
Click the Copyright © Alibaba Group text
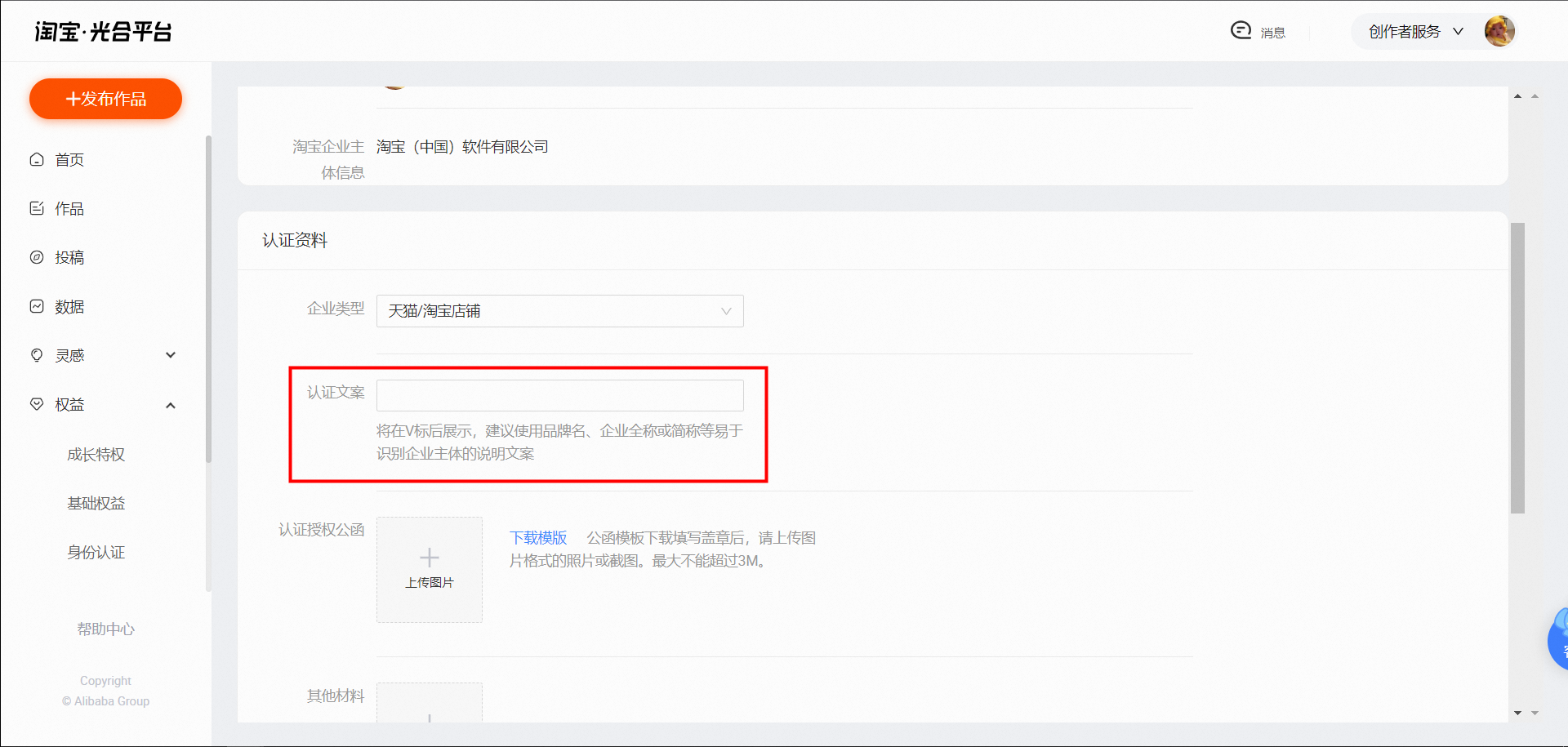tap(105, 691)
